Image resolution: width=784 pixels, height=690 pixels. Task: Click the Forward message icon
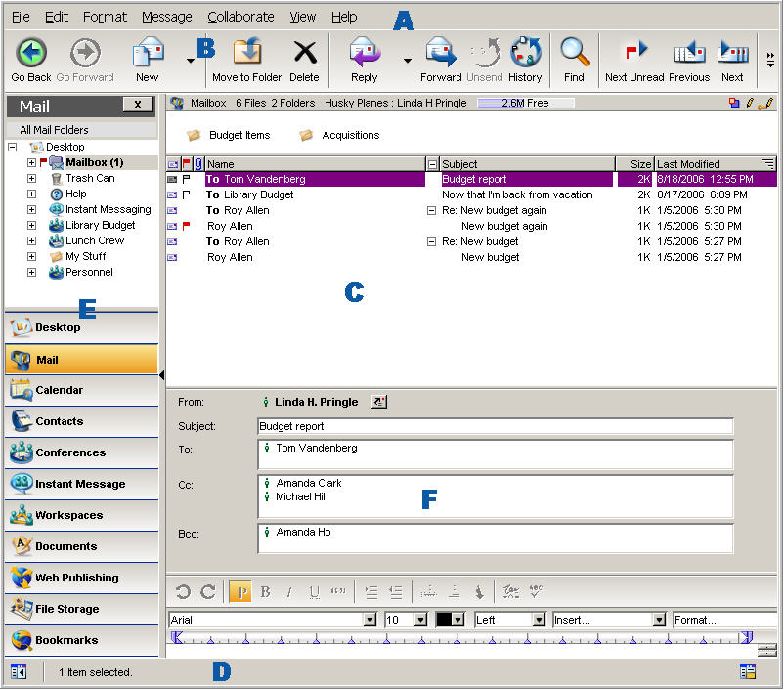[x=440, y=53]
